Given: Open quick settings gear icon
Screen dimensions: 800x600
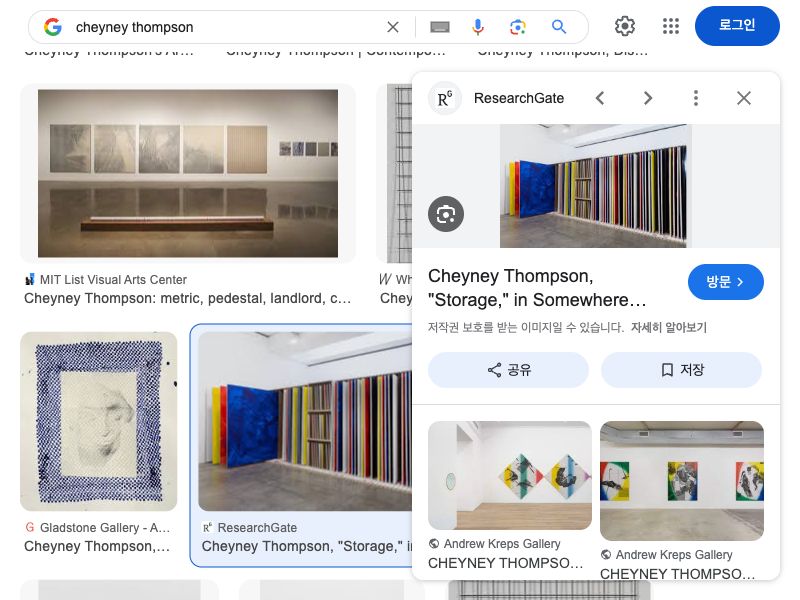Looking at the screenshot, I should click(x=624, y=26).
